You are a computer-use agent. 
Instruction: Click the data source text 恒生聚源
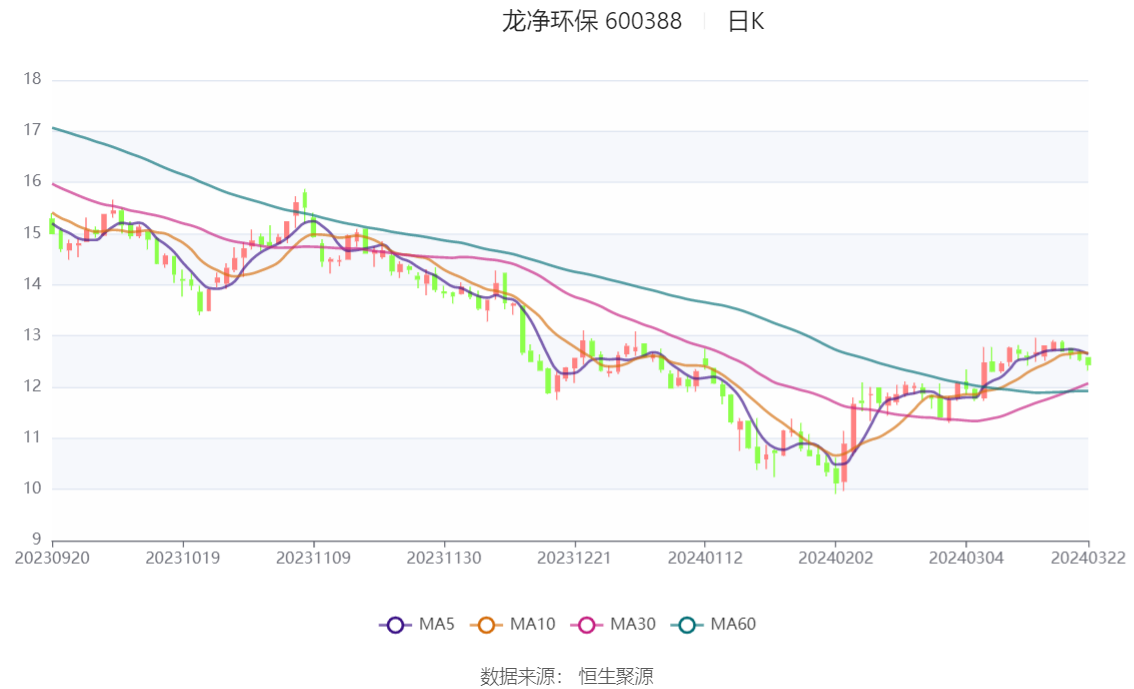tap(616, 676)
